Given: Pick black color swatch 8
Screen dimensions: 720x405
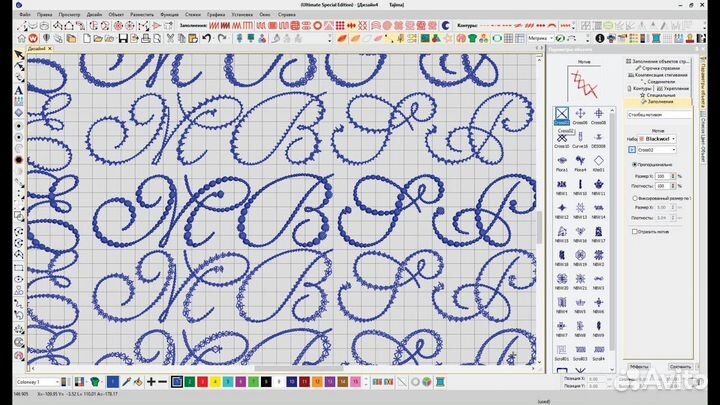Looking at the screenshot, I should click(x=266, y=382).
